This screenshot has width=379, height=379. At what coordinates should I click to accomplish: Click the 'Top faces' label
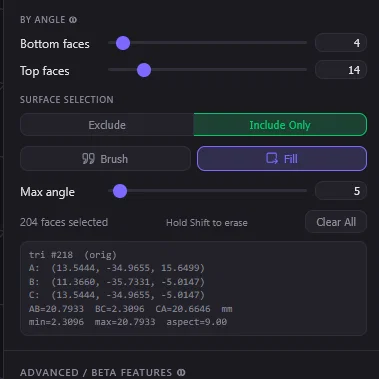click(x=45, y=71)
